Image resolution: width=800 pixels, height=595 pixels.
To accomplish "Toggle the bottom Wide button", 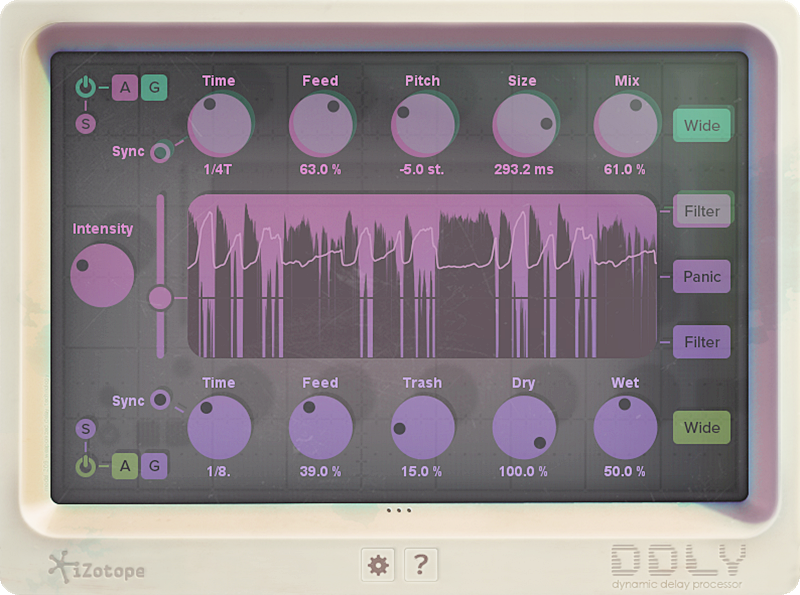I will coord(702,427).
